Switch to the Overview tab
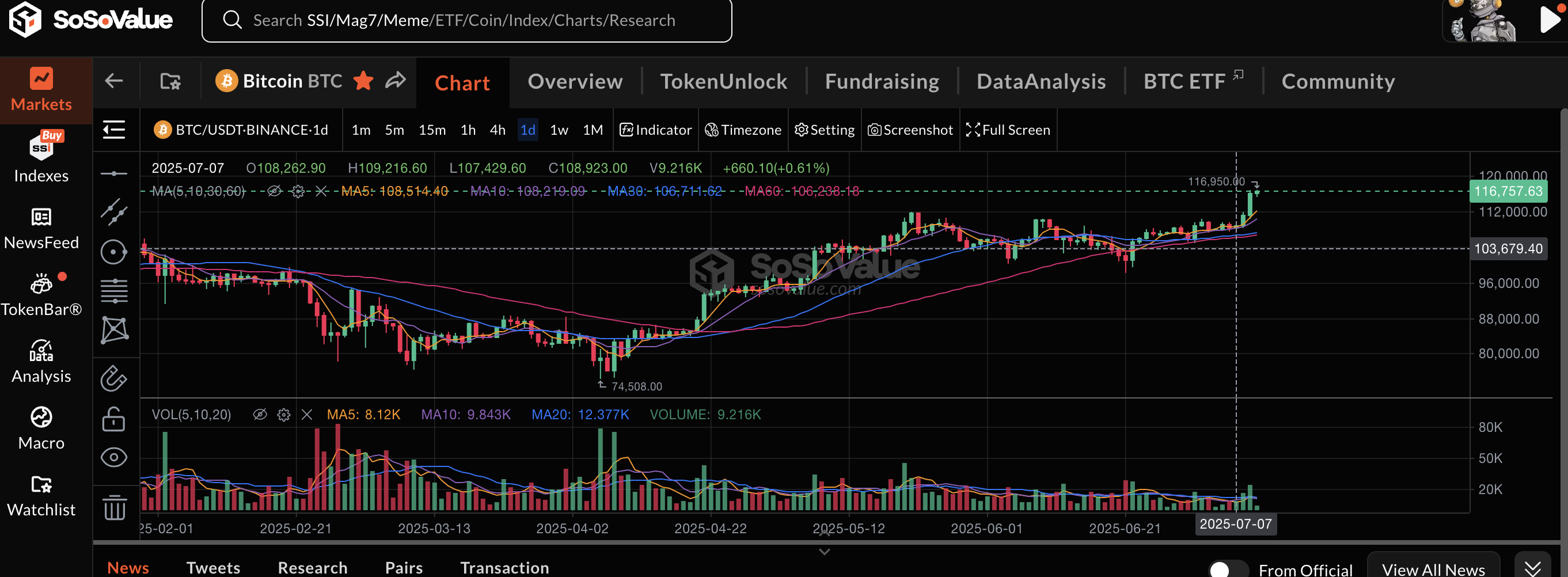The image size is (1568, 577). [x=575, y=82]
